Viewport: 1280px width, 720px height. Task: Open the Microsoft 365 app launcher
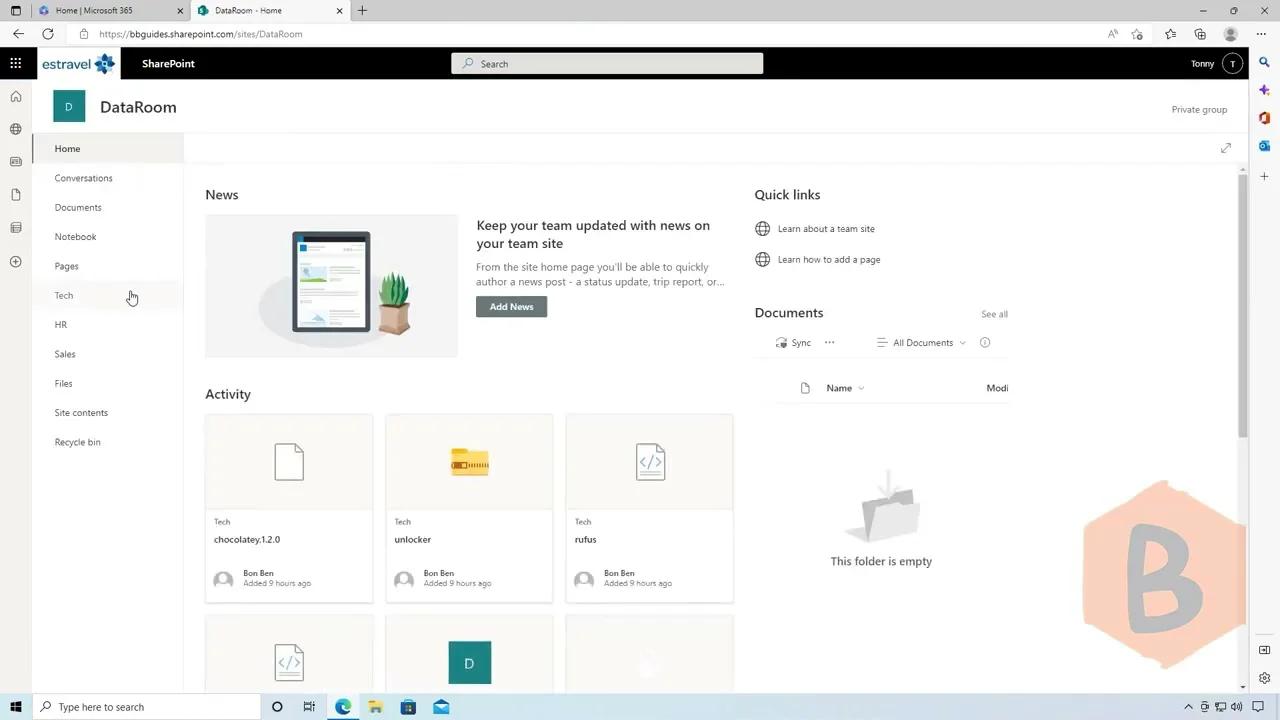(x=15, y=62)
